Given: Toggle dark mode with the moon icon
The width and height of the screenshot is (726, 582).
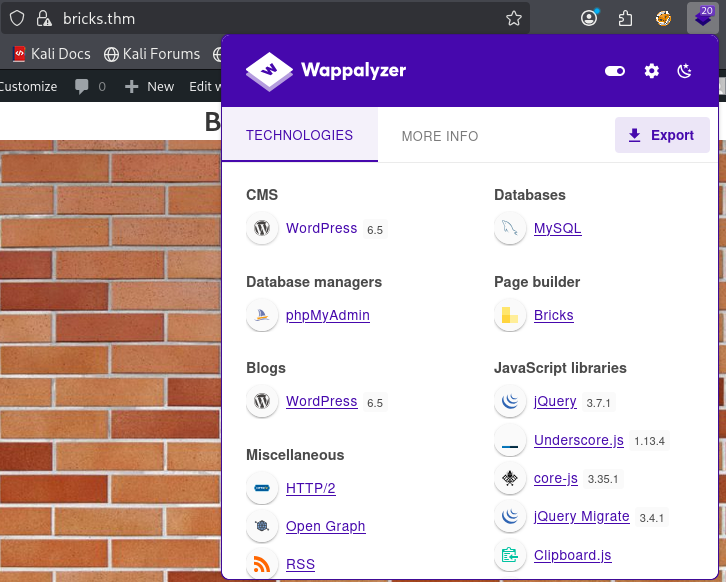Looking at the screenshot, I should 685,70.
